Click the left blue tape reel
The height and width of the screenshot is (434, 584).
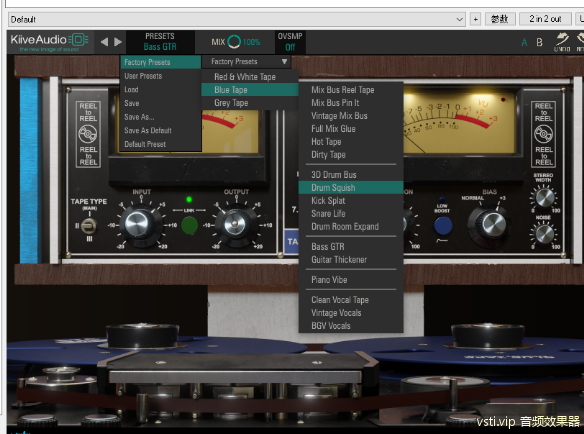pos(156,349)
